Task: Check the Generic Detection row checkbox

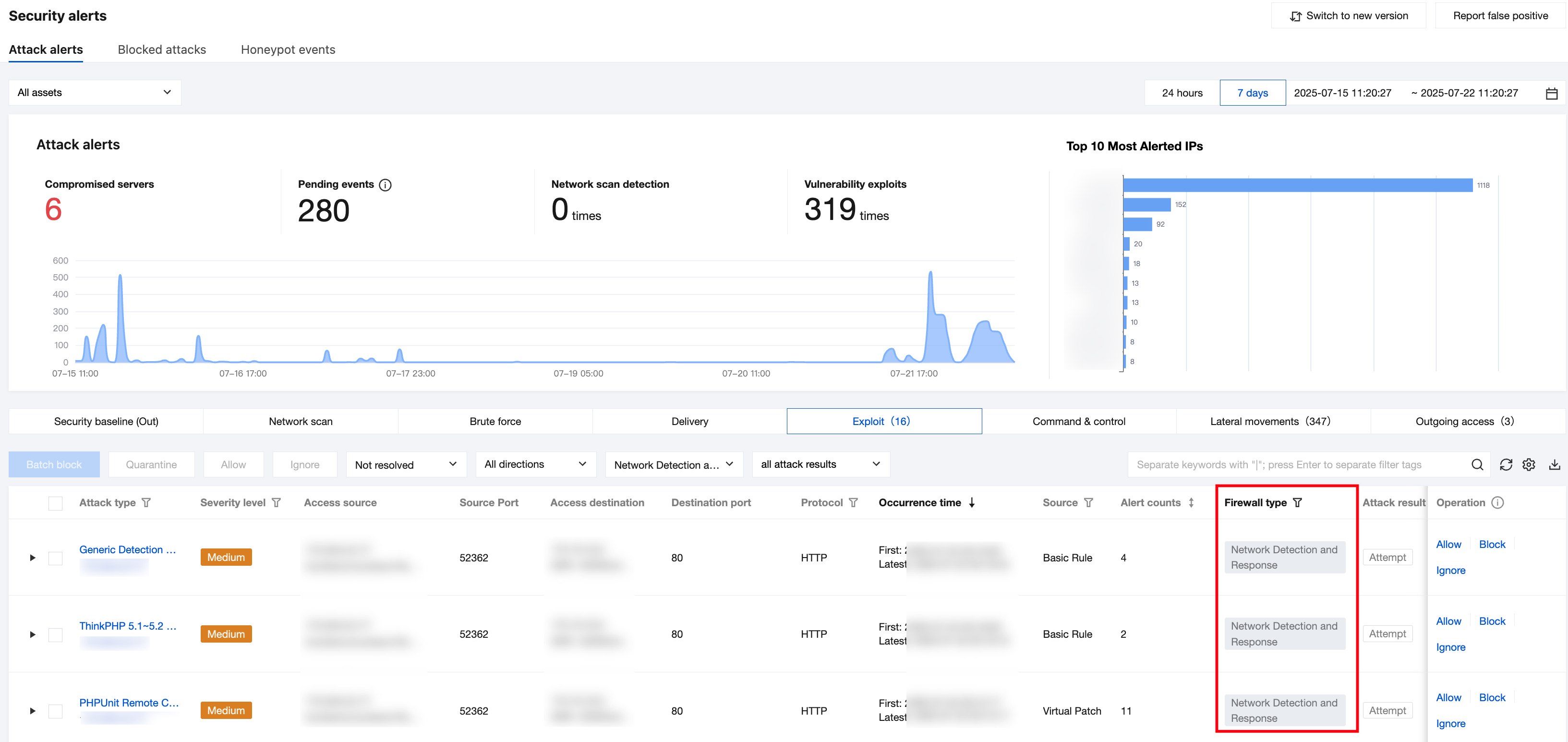Action: point(55,558)
